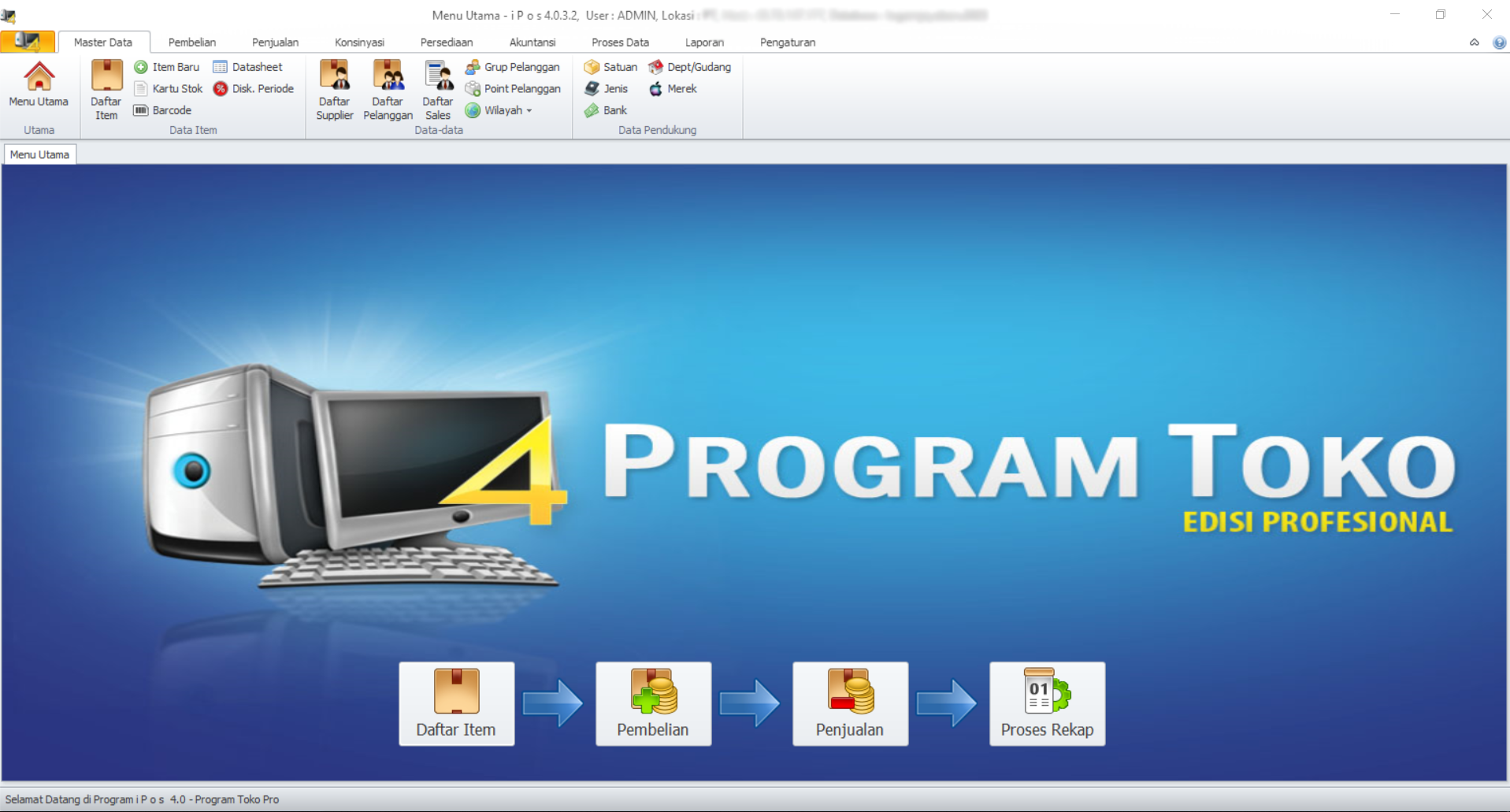Collapse the ribbon using the arrow

(x=1474, y=43)
